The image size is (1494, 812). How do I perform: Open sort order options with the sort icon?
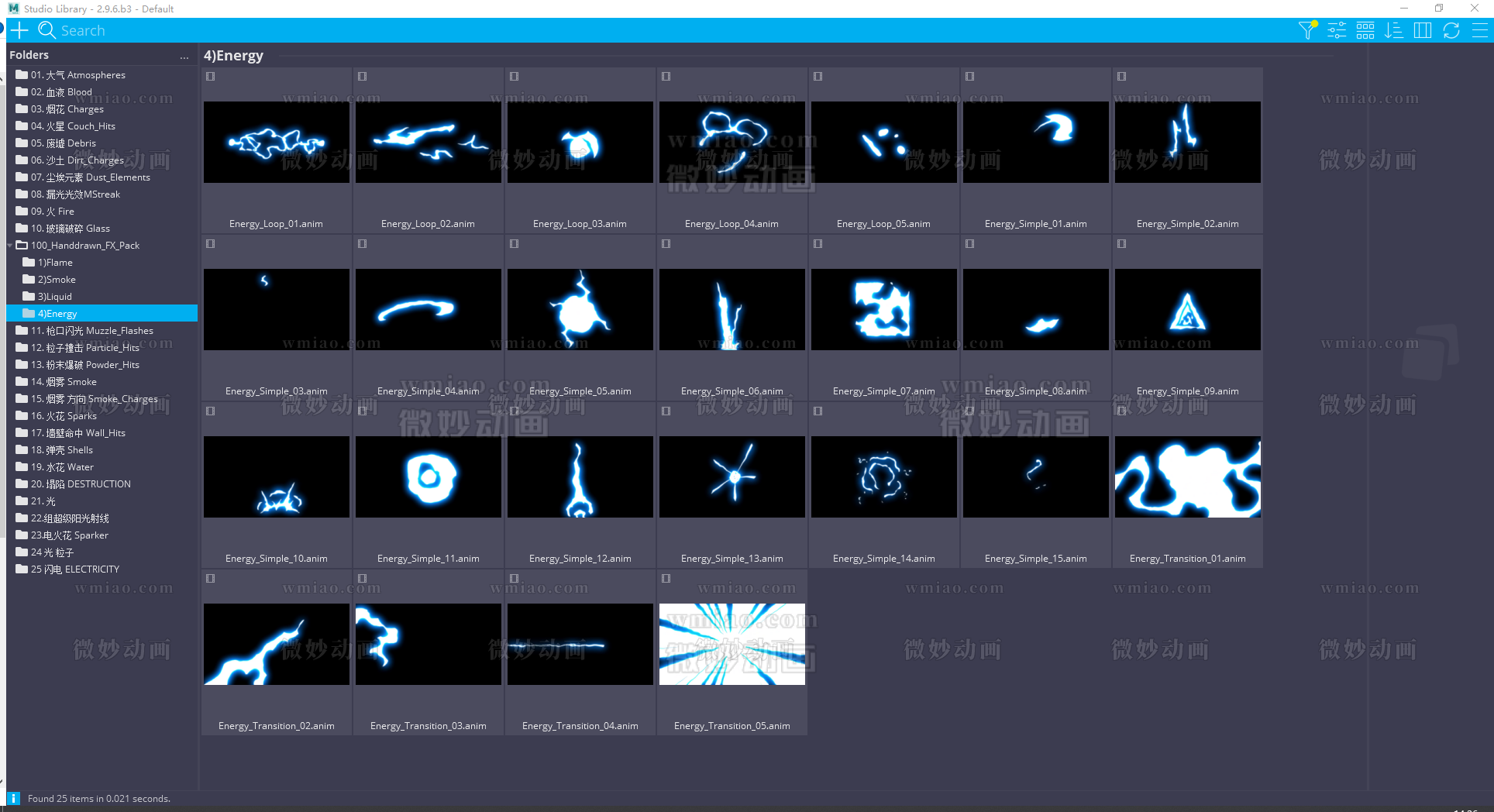[1394, 29]
